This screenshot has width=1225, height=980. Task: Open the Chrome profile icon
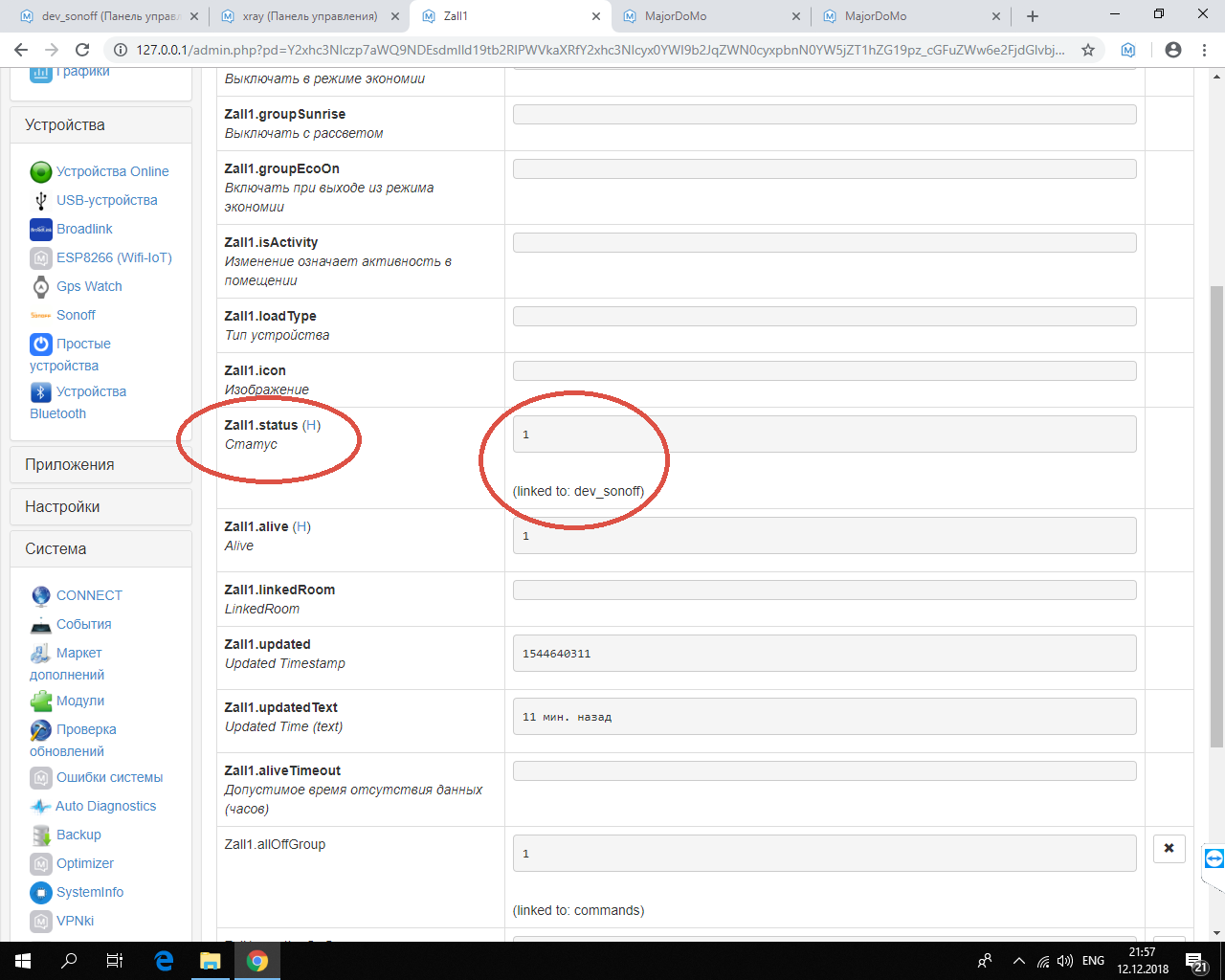(x=1173, y=50)
